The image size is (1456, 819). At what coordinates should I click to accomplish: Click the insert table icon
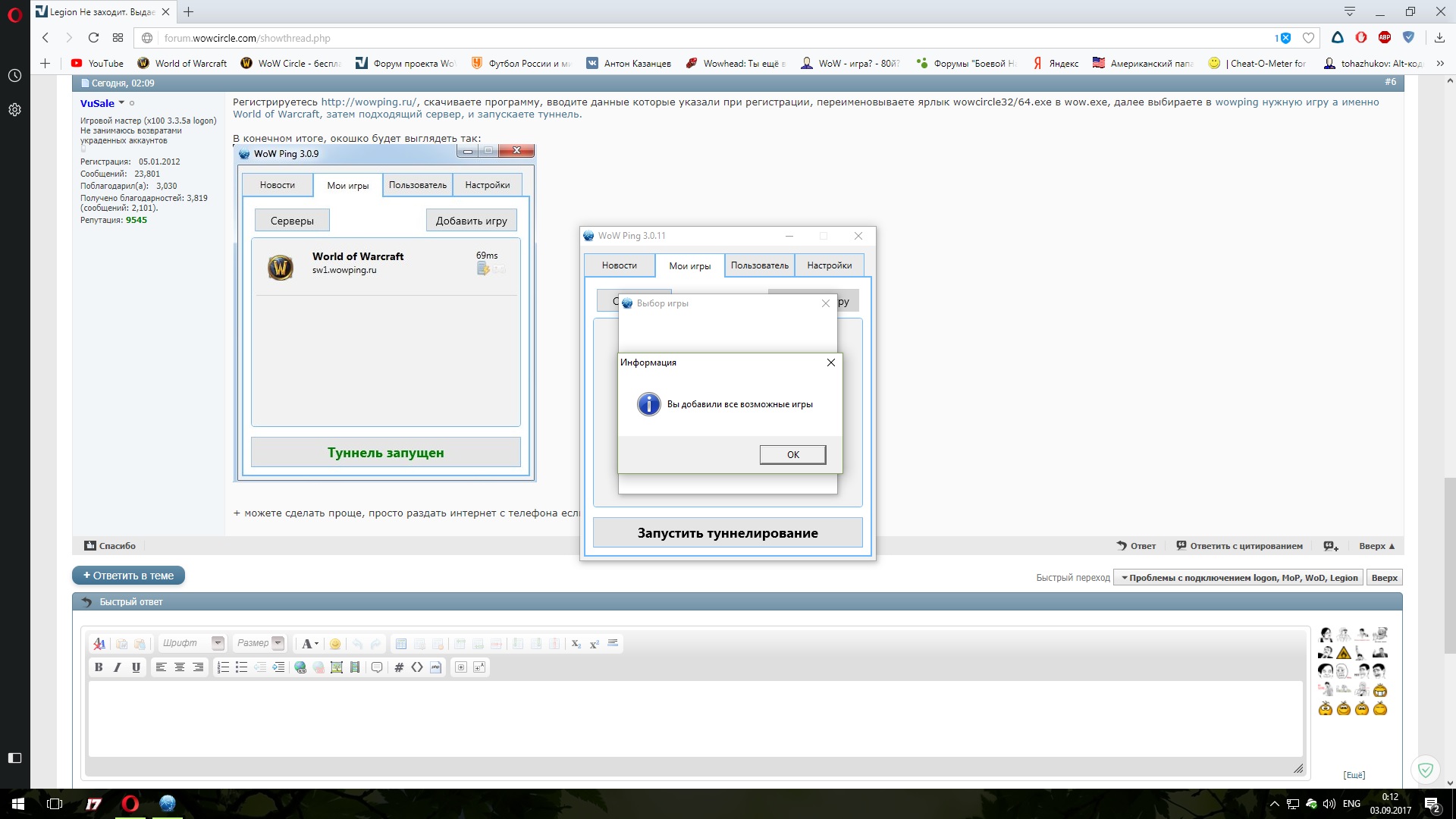point(401,644)
